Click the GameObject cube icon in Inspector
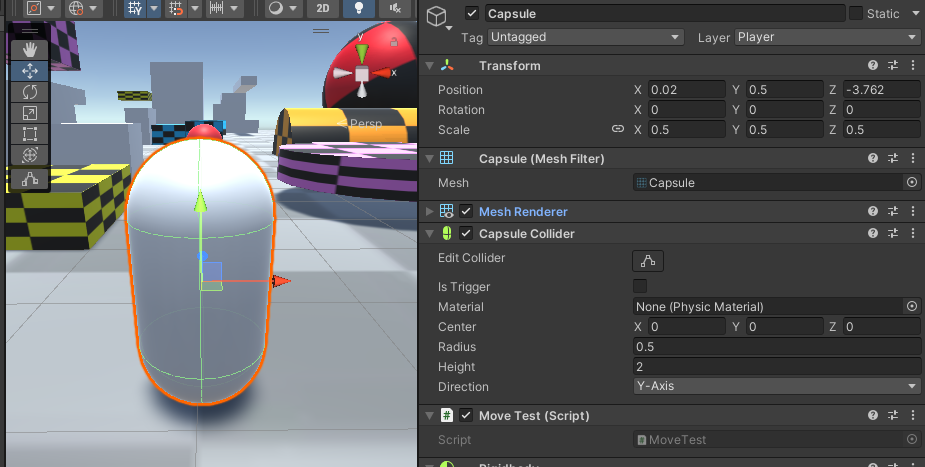The width and height of the screenshot is (925, 467). 437,17
